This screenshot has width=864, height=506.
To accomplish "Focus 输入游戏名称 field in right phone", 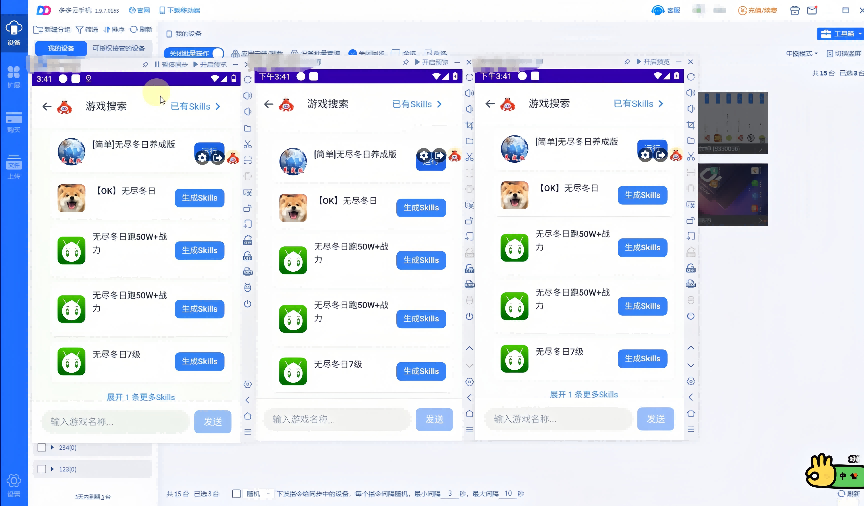I will [x=558, y=419].
